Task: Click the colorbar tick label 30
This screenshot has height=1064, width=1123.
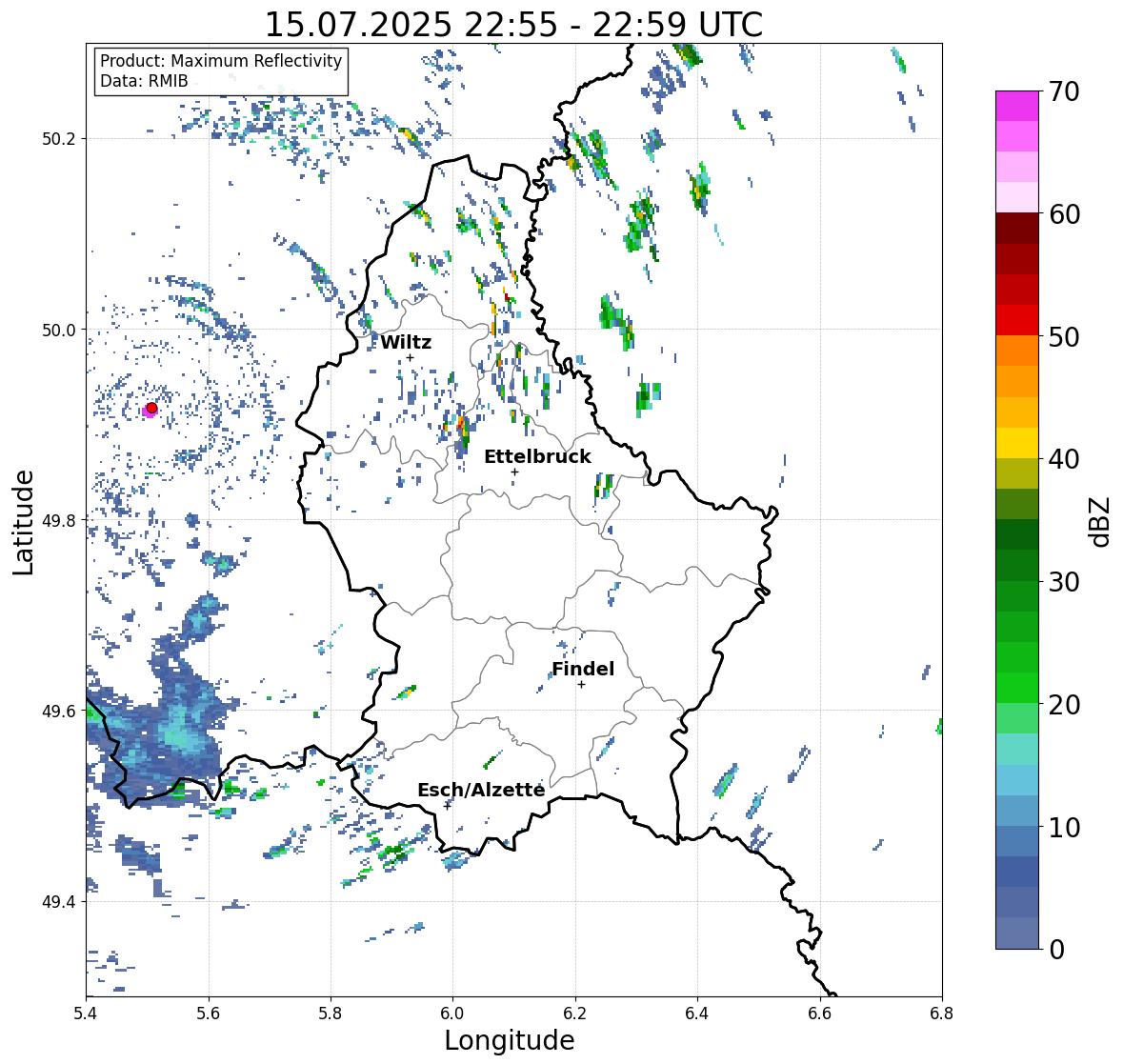Action: pos(1064,582)
